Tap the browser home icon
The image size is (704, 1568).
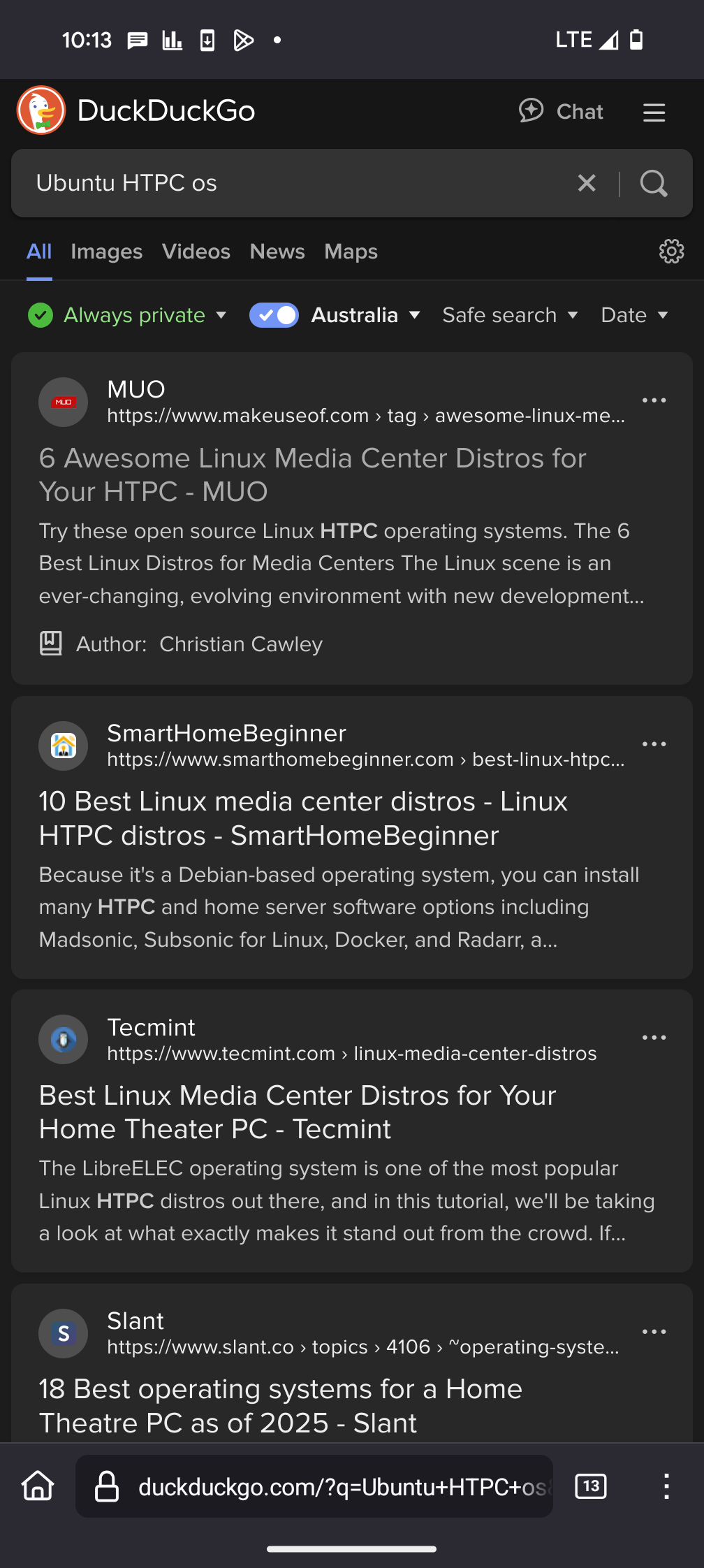[38, 1486]
